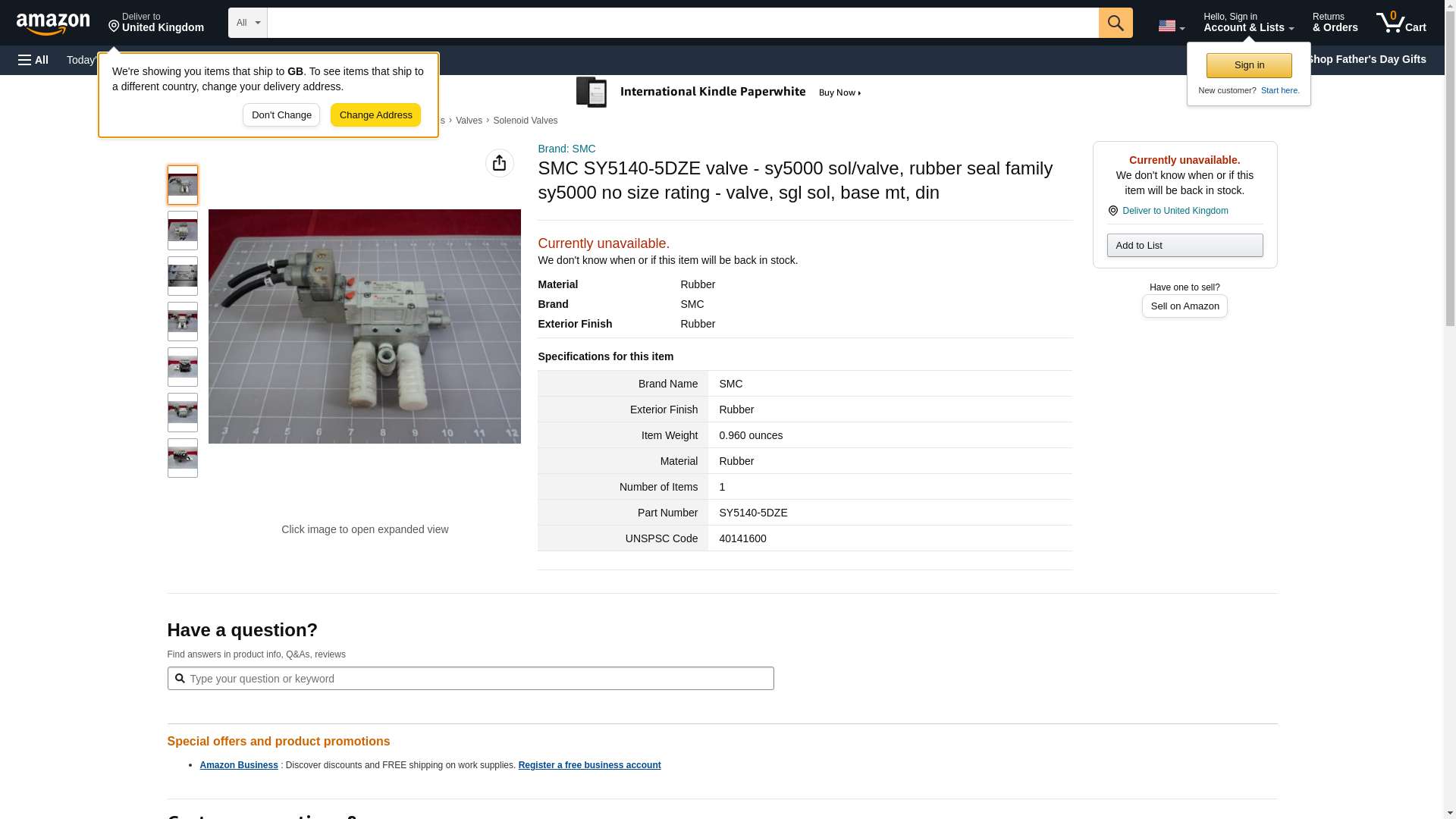
Task: Open International Kindle Paperwhite banner
Action: (719, 93)
